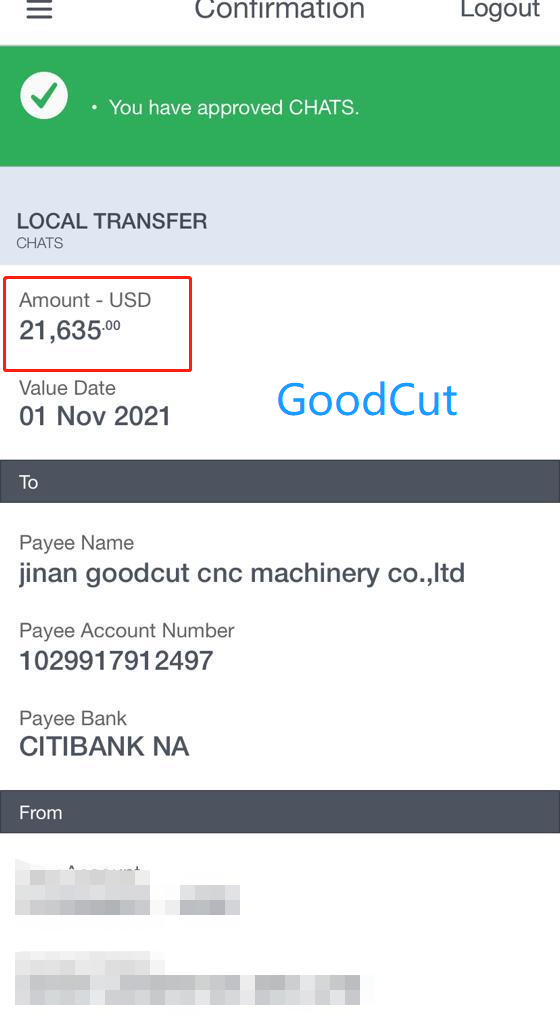Image resolution: width=560 pixels, height=1024 pixels.
Task: Click payee account number 1029917912497
Action: pyautogui.click(x=116, y=661)
